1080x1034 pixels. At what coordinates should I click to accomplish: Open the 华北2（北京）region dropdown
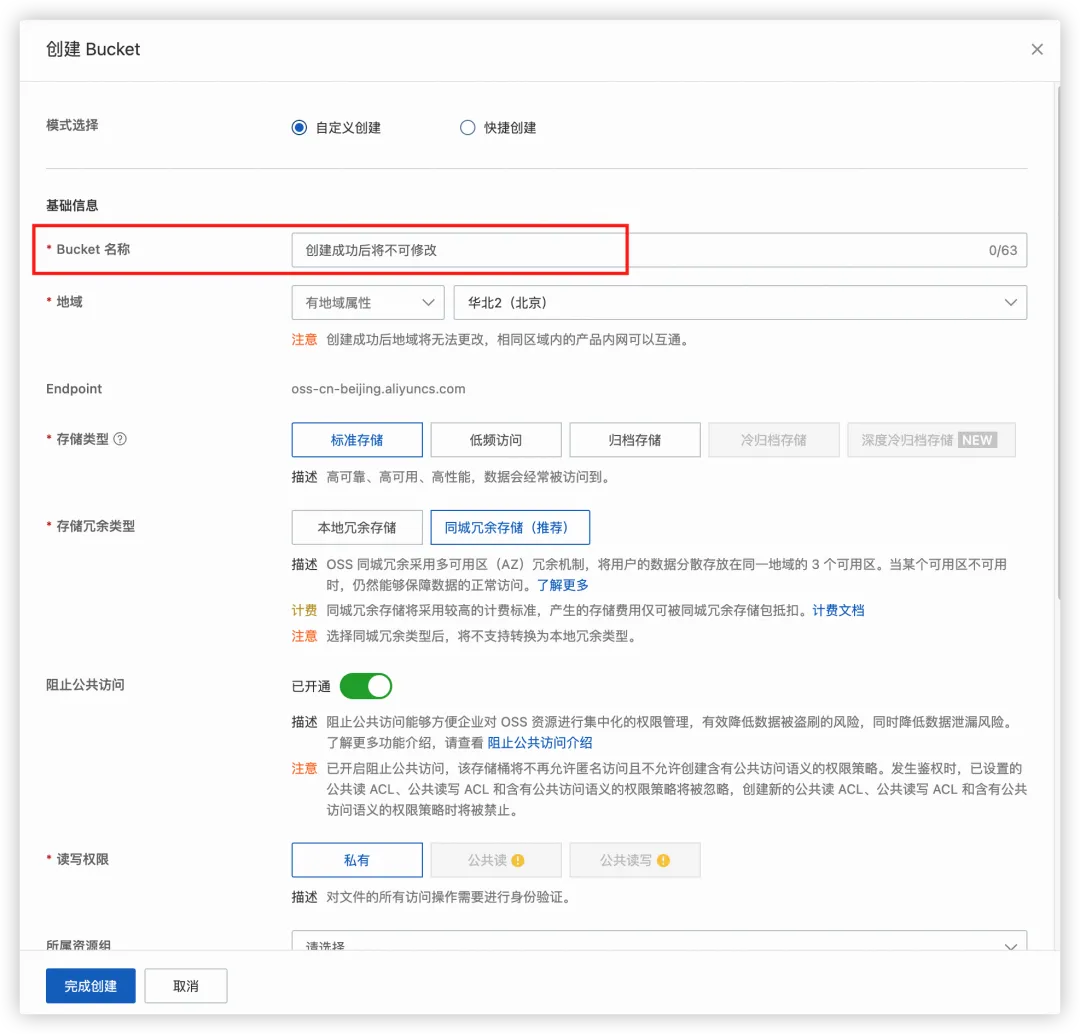[x=740, y=302]
